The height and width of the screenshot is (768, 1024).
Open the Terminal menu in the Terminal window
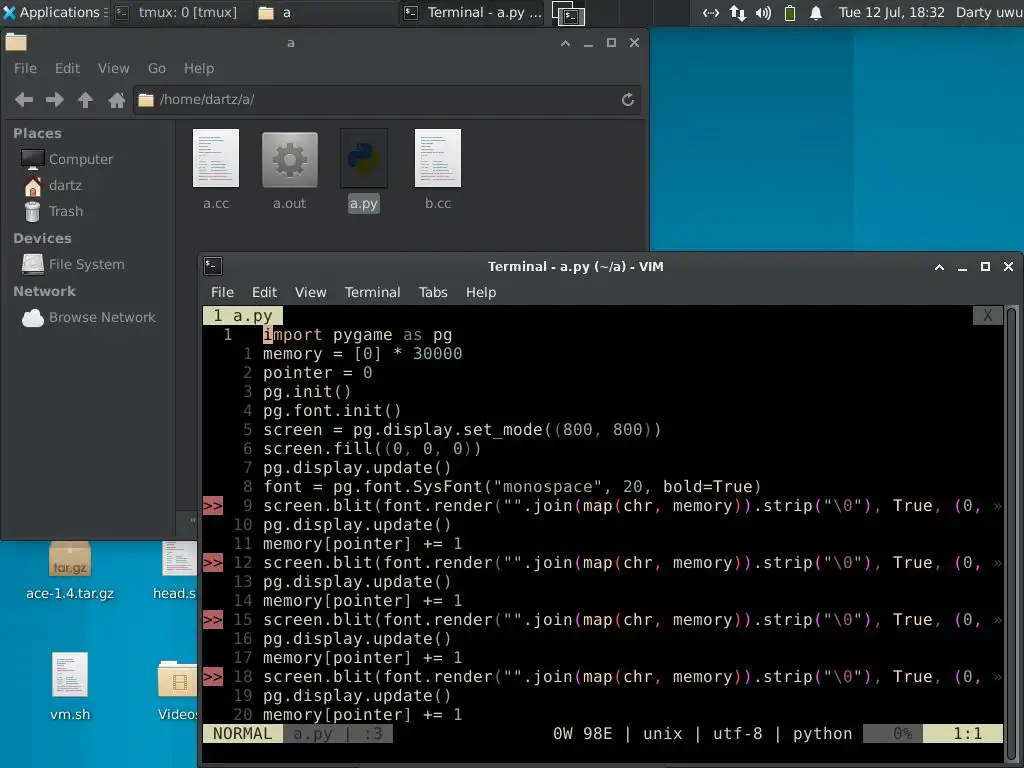coord(372,292)
